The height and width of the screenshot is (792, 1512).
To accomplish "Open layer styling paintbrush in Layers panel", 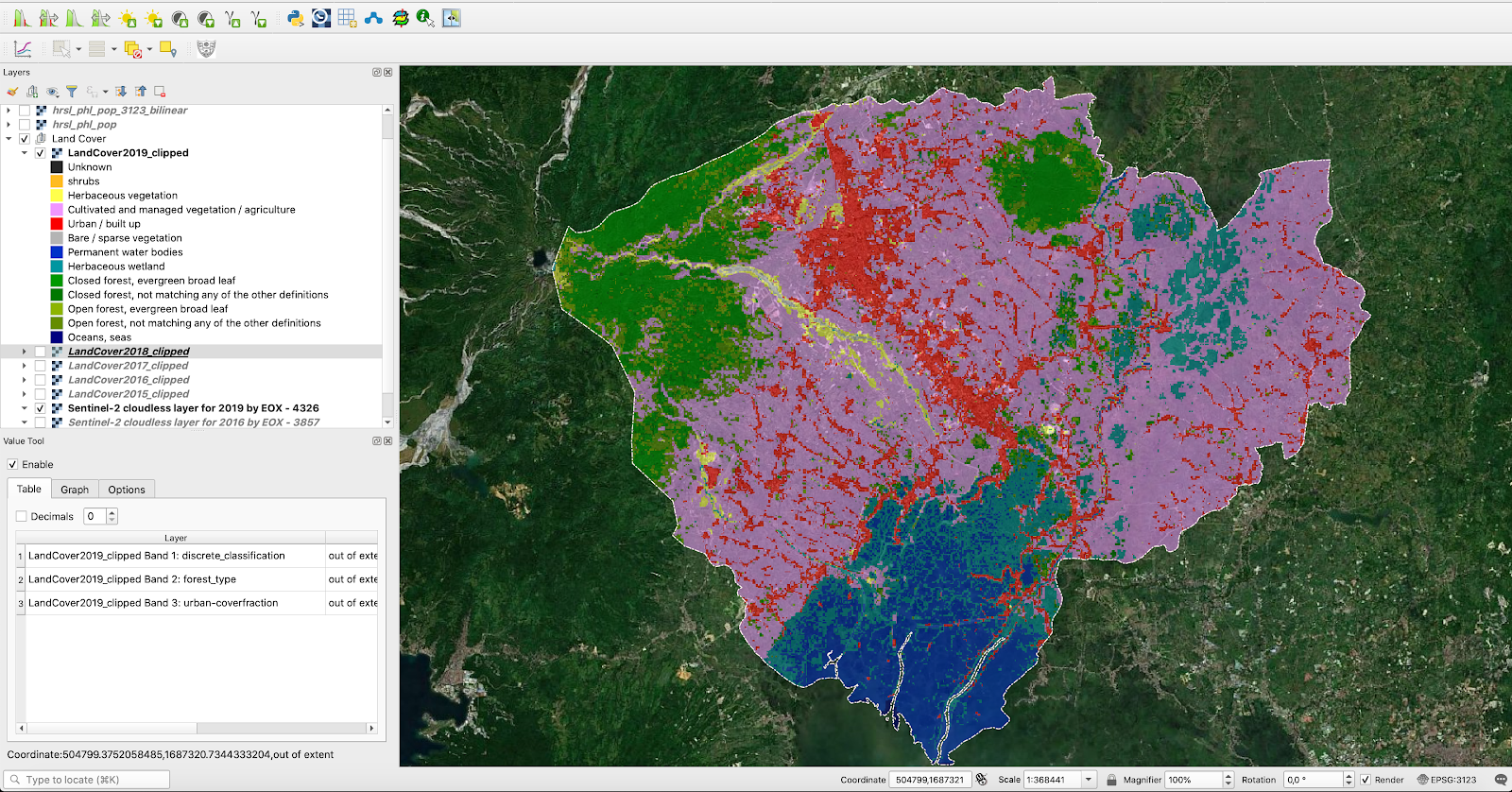I will point(12,92).
